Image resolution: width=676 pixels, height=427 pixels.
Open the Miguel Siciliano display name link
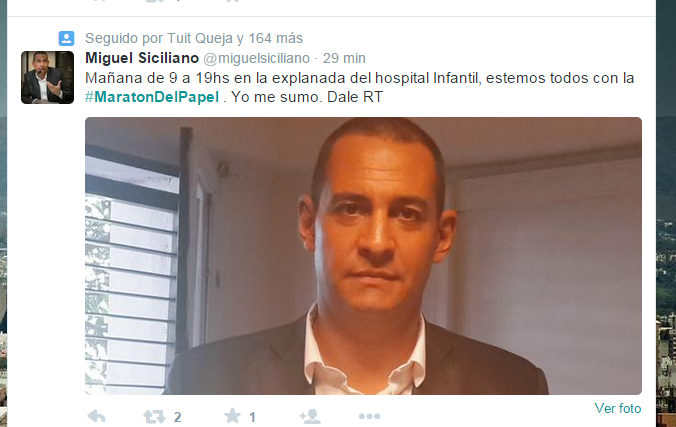tap(142, 58)
